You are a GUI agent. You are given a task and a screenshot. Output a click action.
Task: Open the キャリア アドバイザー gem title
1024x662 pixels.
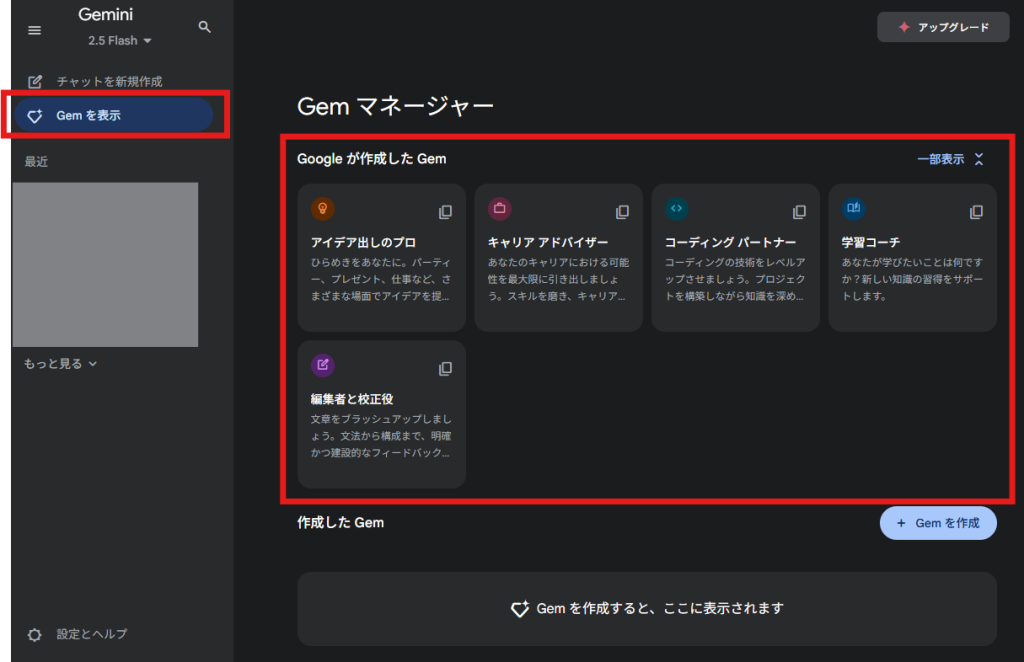[548, 242]
